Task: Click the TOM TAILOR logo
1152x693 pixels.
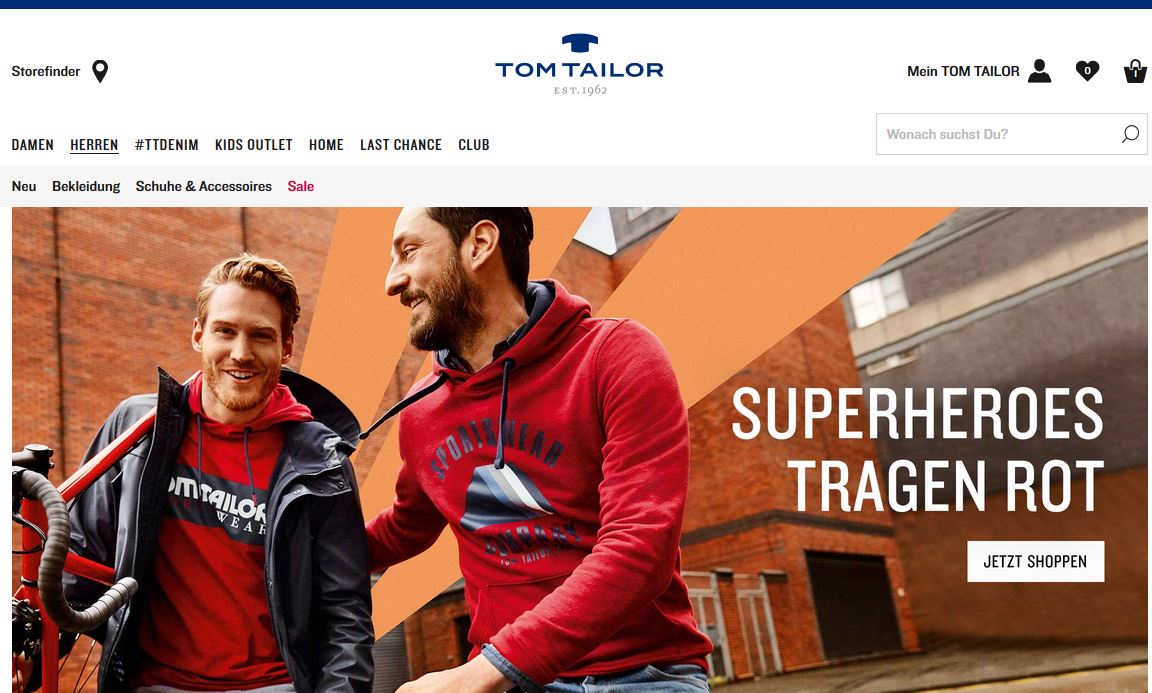Action: tap(580, 65)
